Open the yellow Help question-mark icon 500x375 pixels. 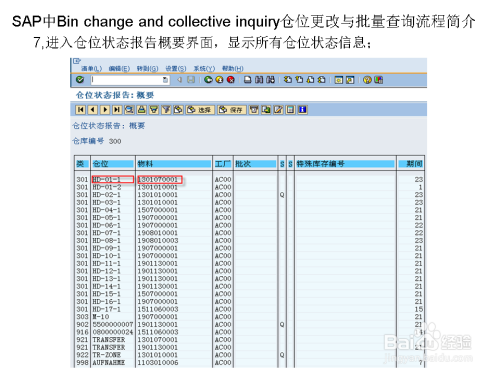click(367, 80)
